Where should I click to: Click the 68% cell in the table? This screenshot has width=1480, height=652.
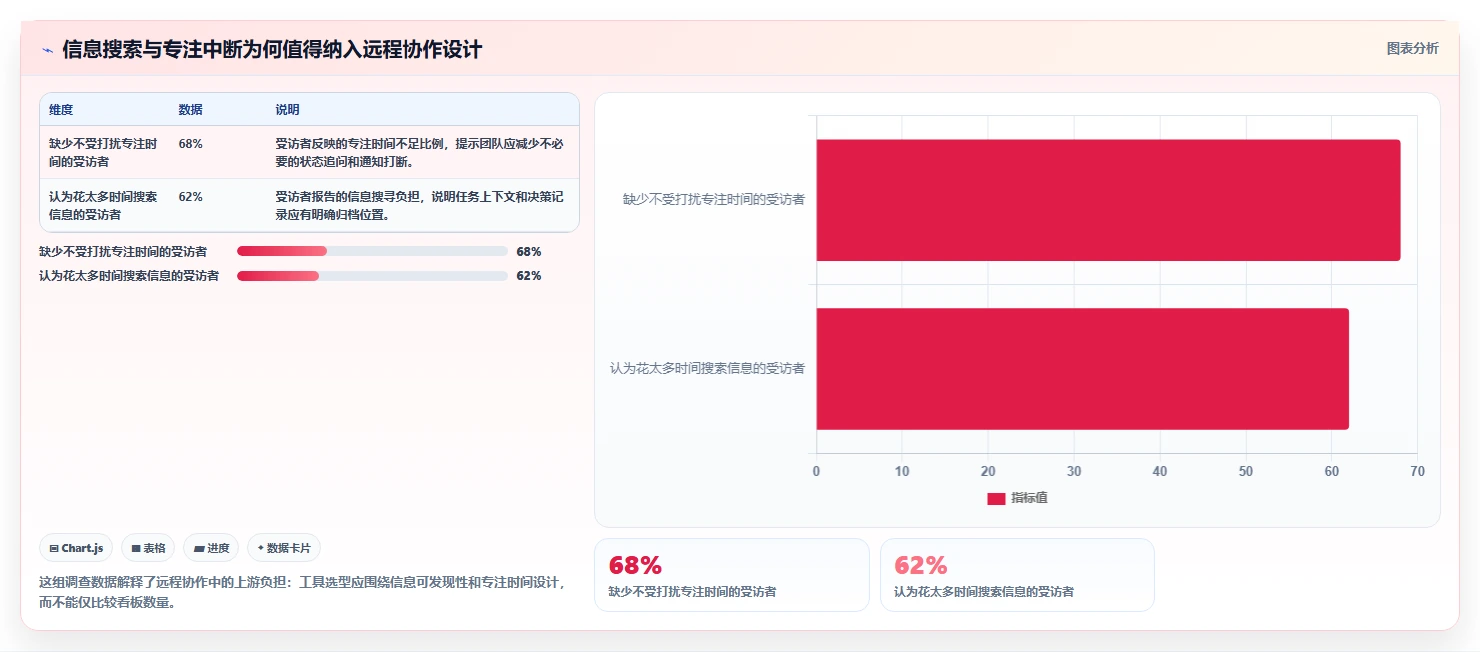point(190,144)
